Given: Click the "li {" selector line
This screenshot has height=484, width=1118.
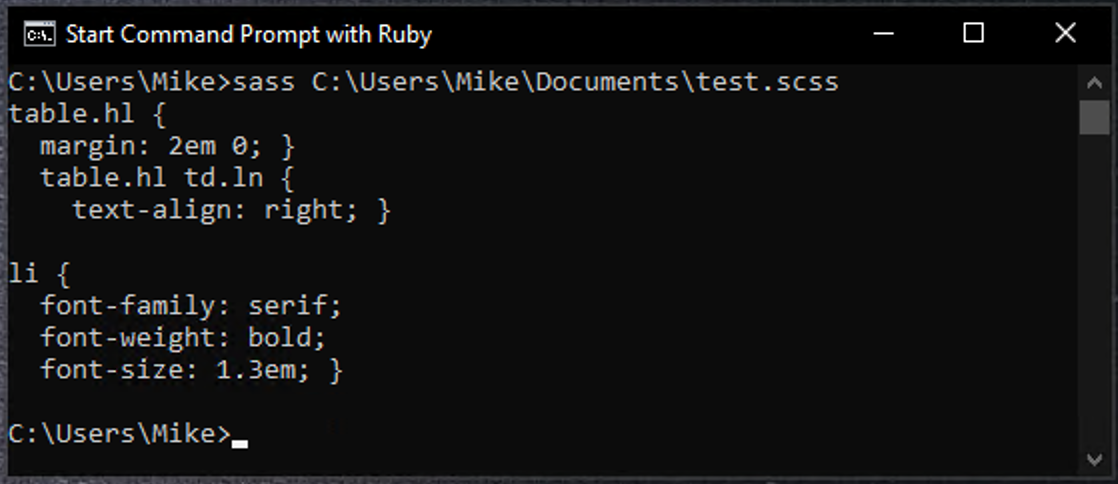Looking at the screenshot, I should click(40, 274).
